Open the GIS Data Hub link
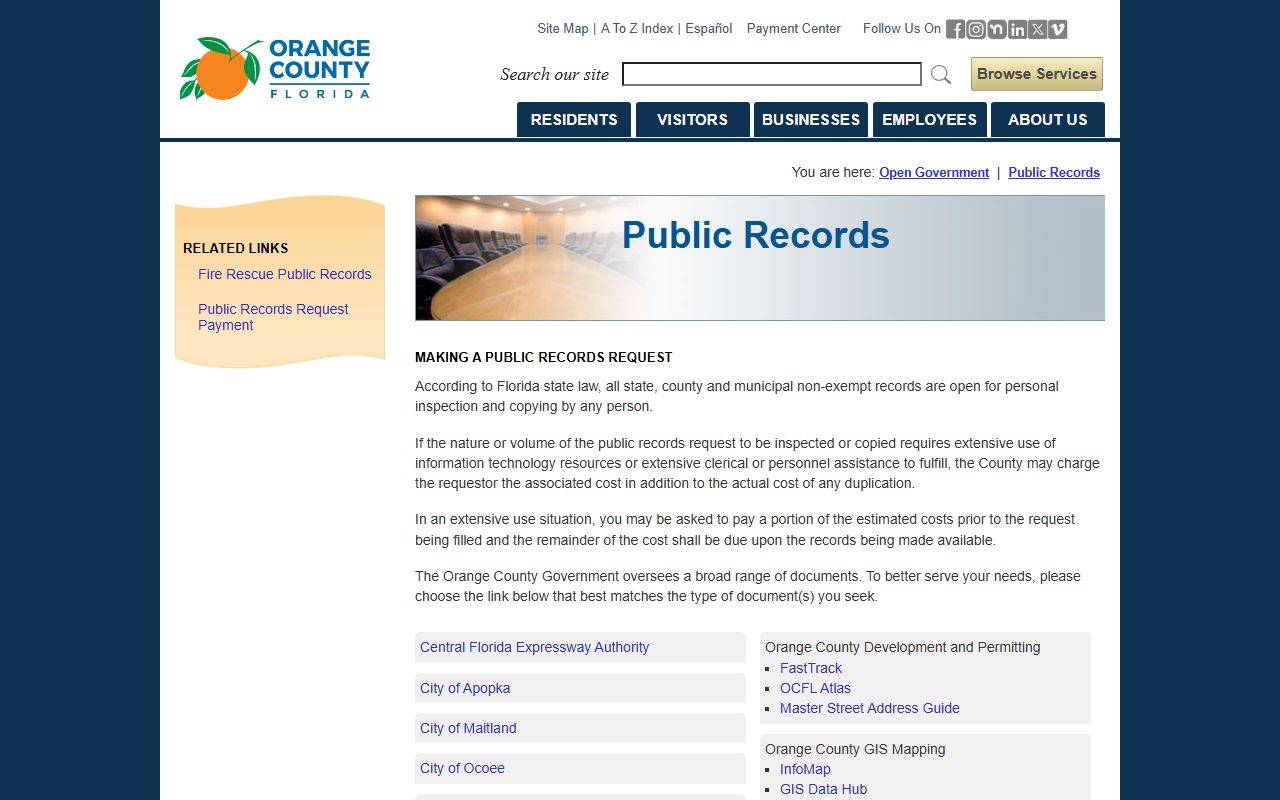This screenshot has height=800, width=1280. click(824, 789)
